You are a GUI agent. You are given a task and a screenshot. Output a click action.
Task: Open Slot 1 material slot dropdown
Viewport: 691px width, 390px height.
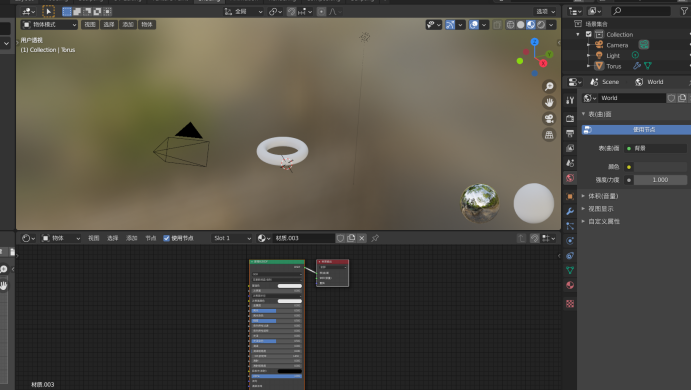point(231,238)
